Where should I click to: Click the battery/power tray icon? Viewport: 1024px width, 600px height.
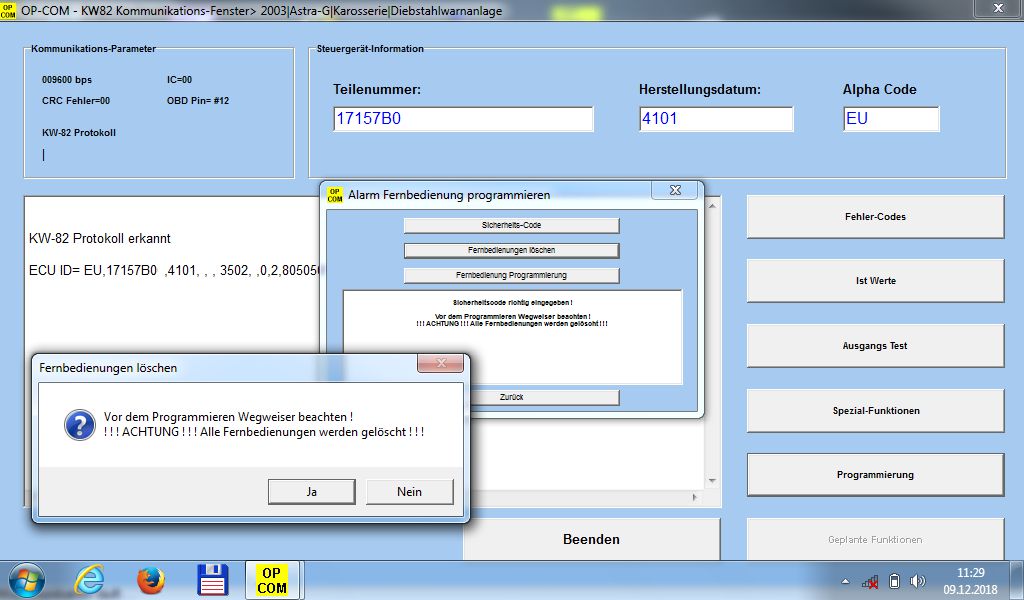click(895, 581)
